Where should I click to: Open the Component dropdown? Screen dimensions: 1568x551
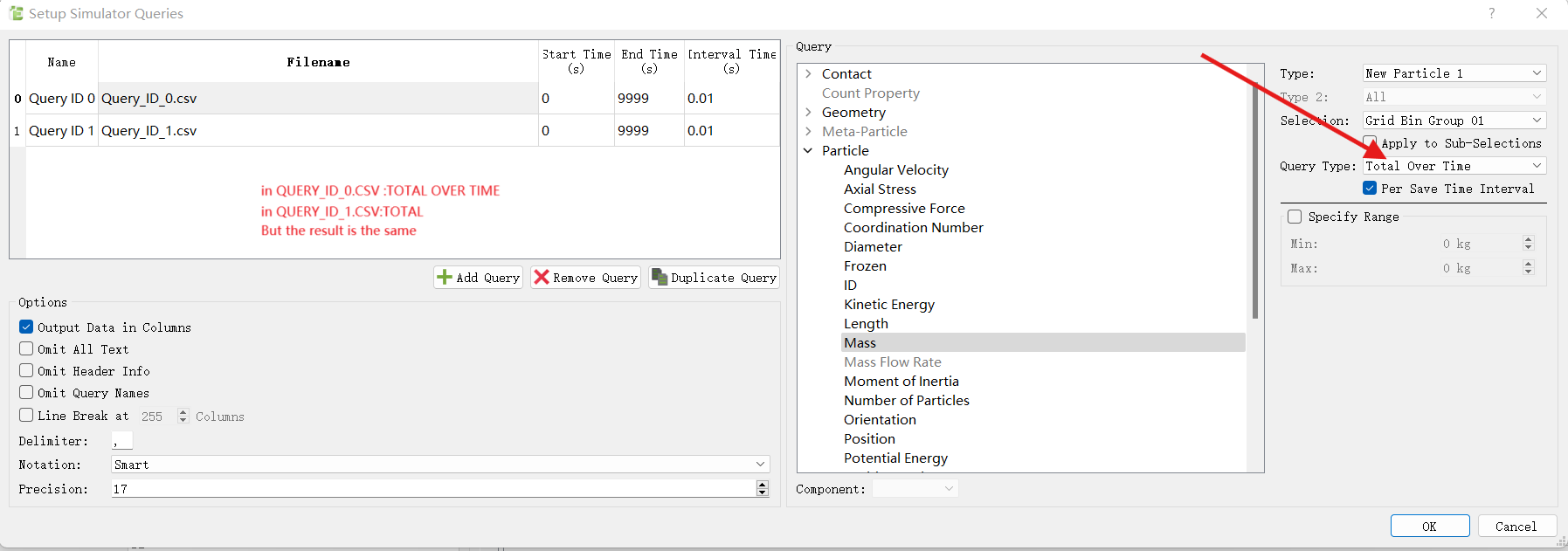click(x=915, y=489)
